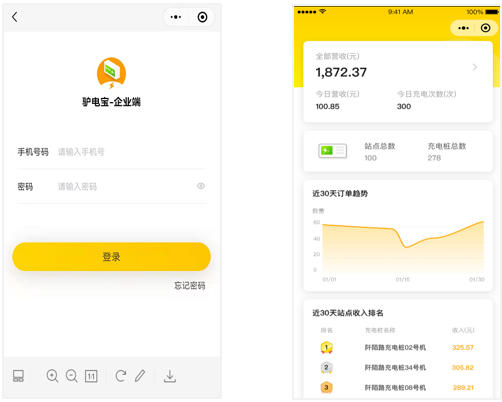Select the pencil edit icon
Image resolution: width=502 pixels, height=402 pixels.
click(140, 376)
